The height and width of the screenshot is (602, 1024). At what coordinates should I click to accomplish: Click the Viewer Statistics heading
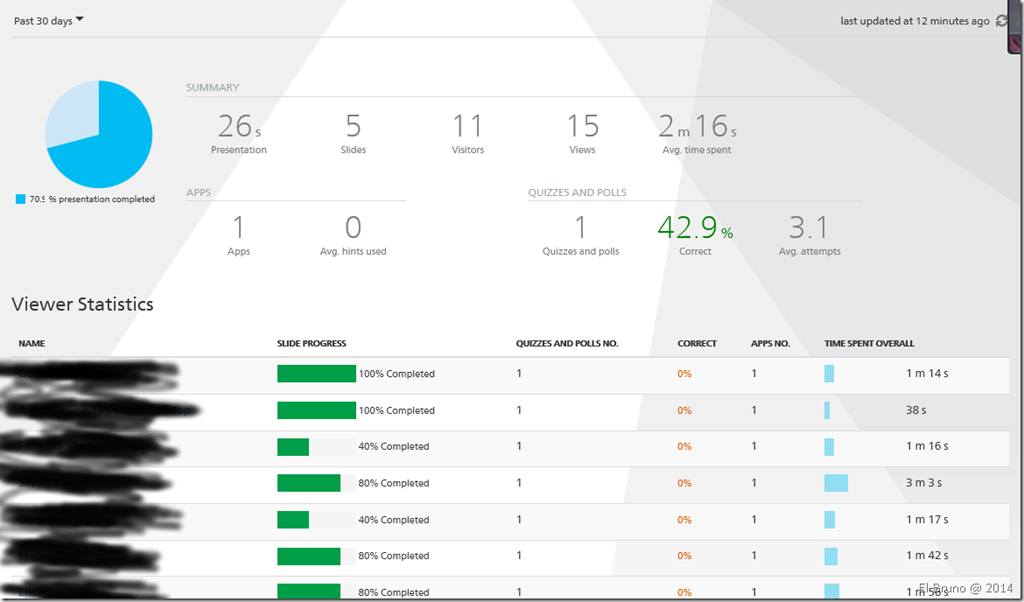point(82,304)
